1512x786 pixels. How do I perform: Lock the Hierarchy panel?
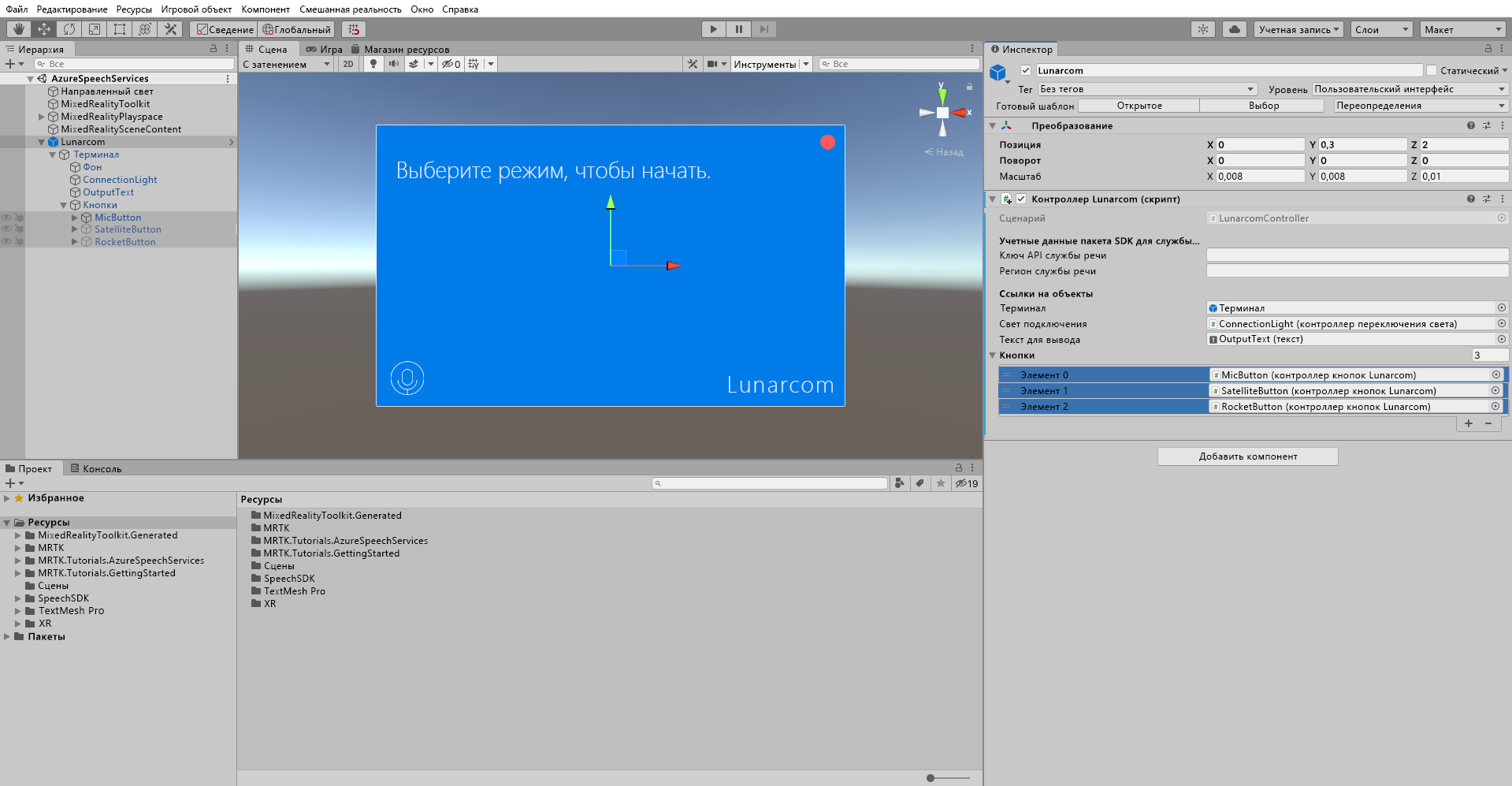214,49
